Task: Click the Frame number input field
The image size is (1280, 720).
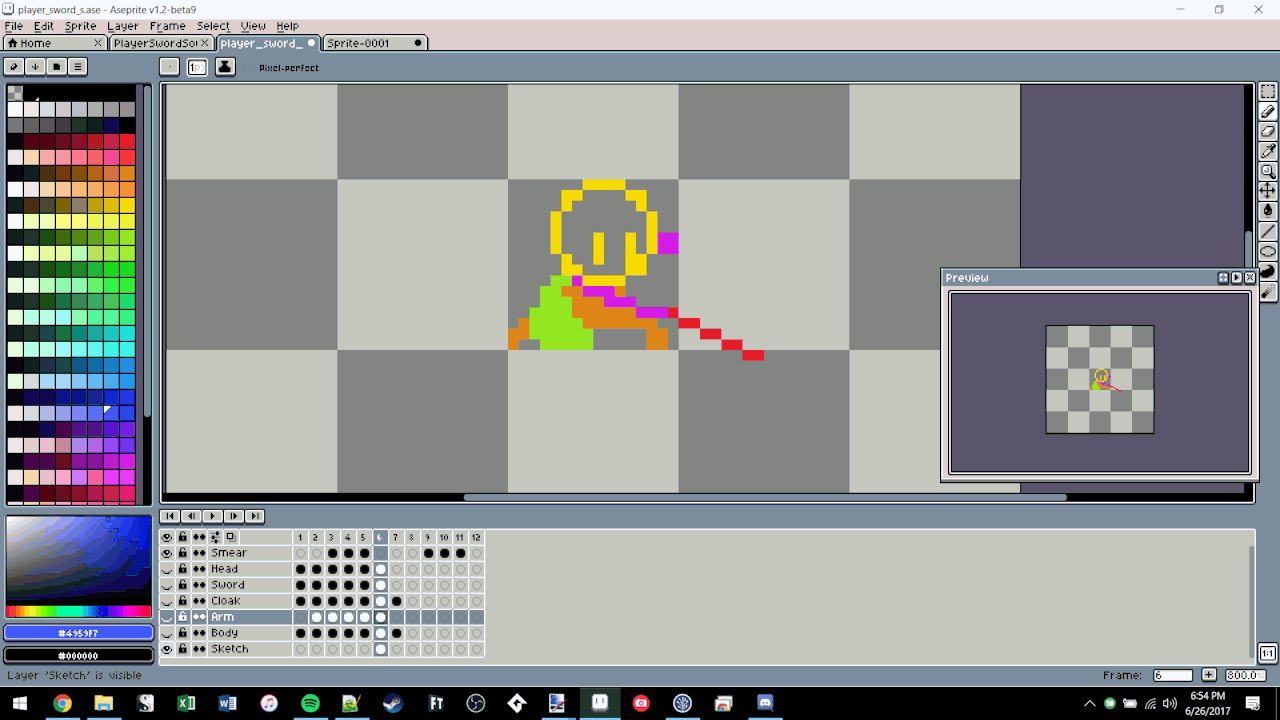Action: coord(1173,675)
